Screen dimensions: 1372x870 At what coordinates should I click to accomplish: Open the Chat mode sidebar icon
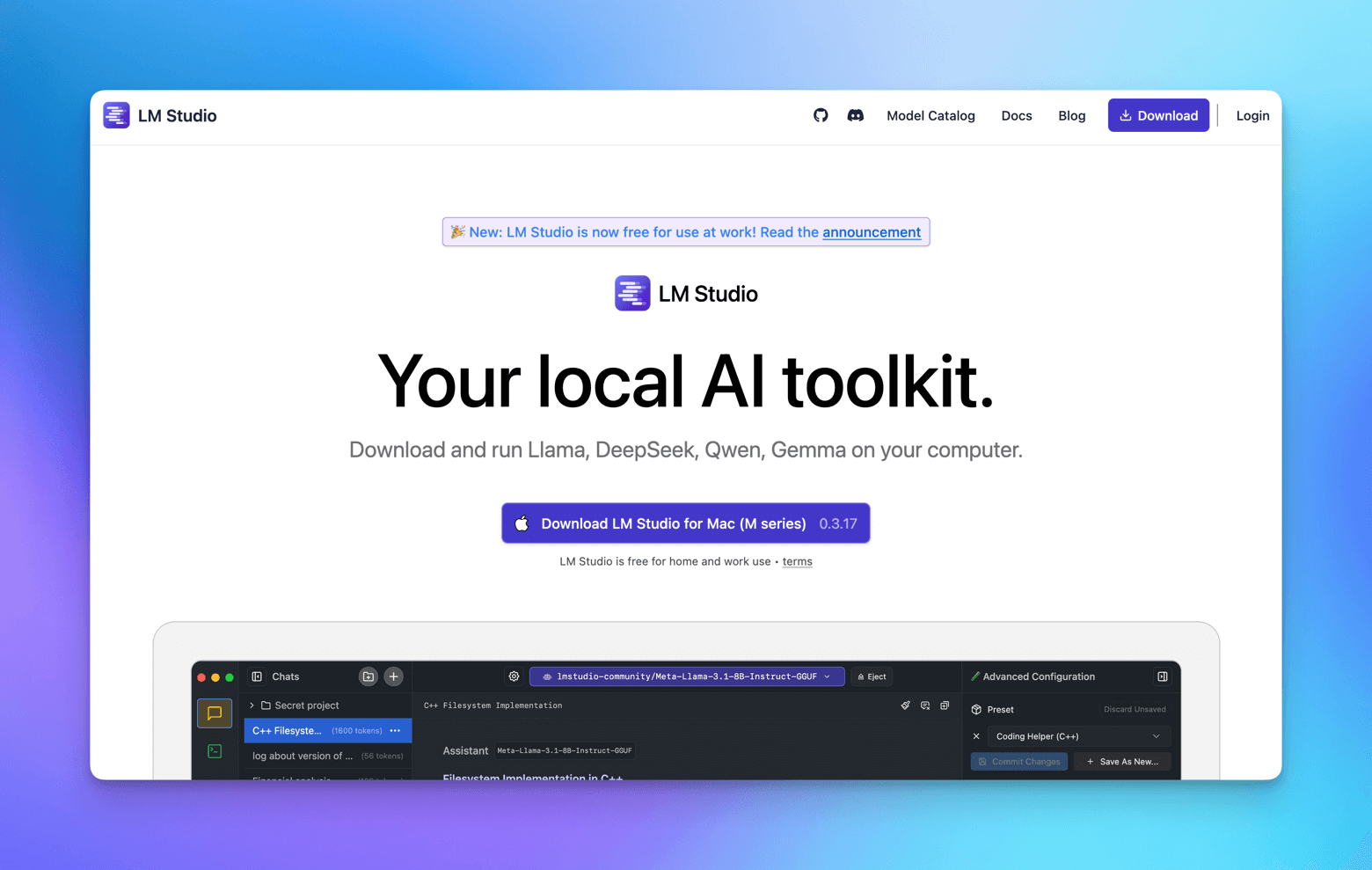215,713
